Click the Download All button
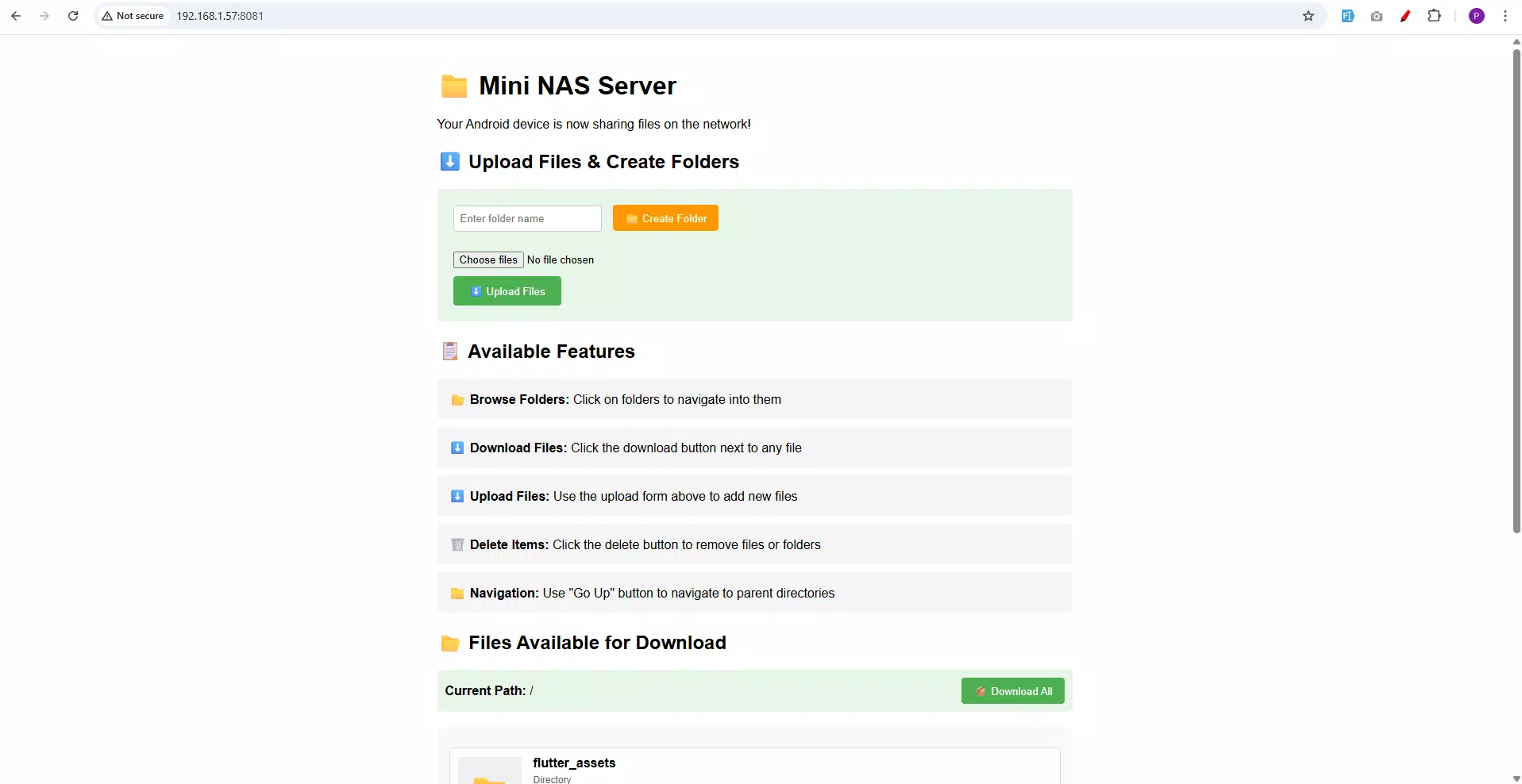1522x784 pixels. pos(1013,691)
